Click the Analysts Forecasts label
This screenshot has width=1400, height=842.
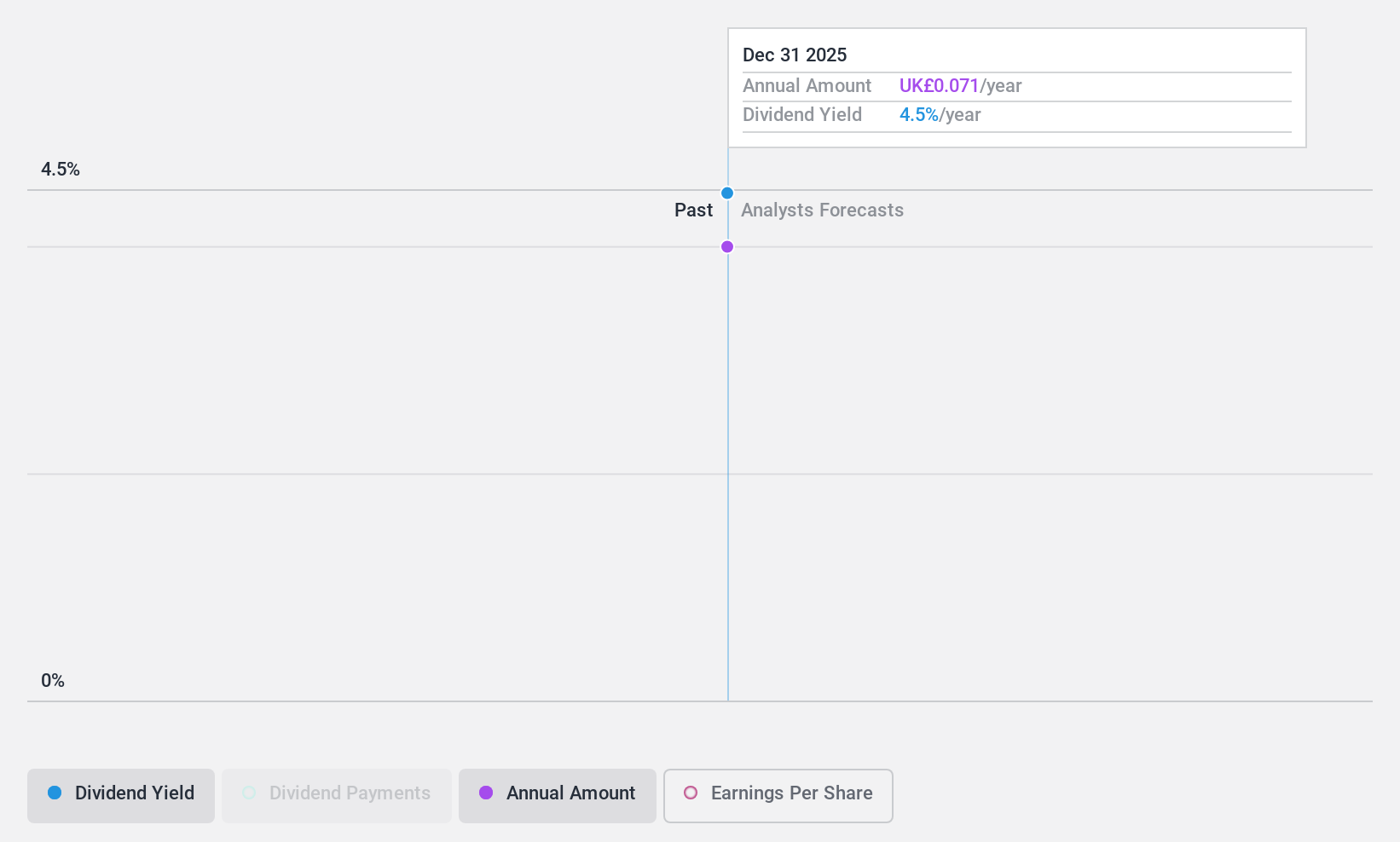click(x=822, y=210)
